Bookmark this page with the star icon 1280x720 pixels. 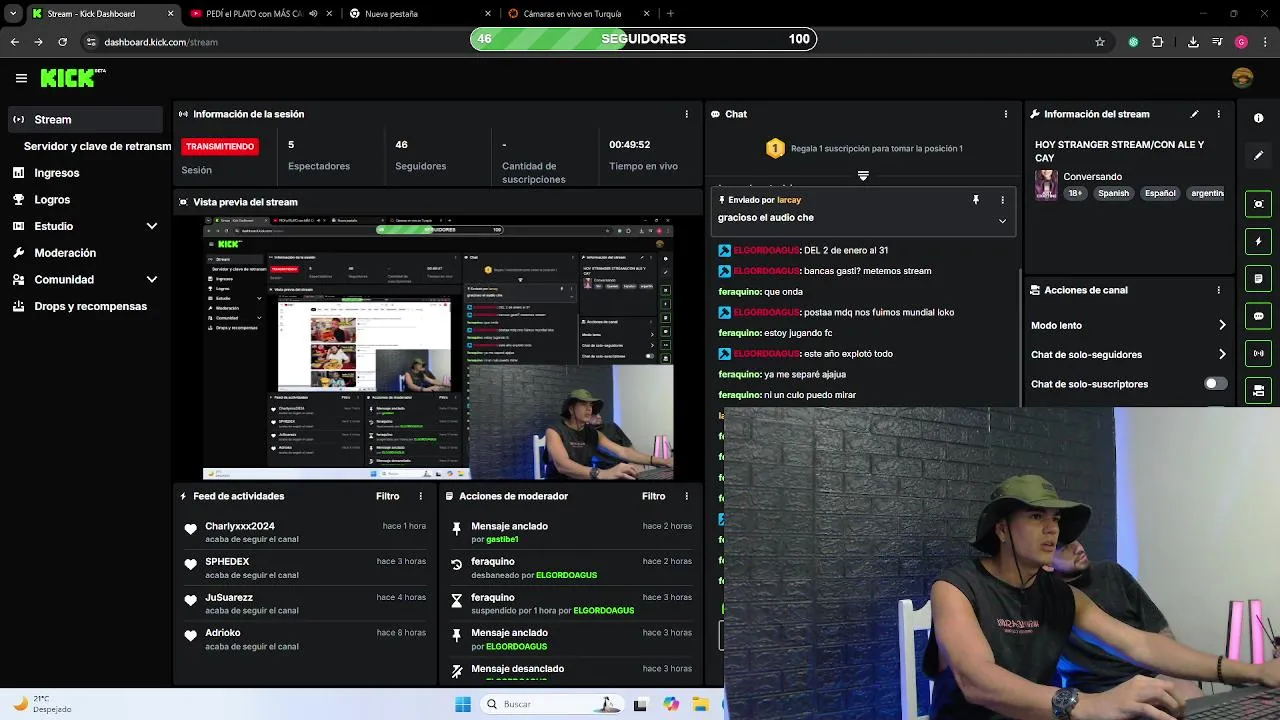[x=1100, y=42]
